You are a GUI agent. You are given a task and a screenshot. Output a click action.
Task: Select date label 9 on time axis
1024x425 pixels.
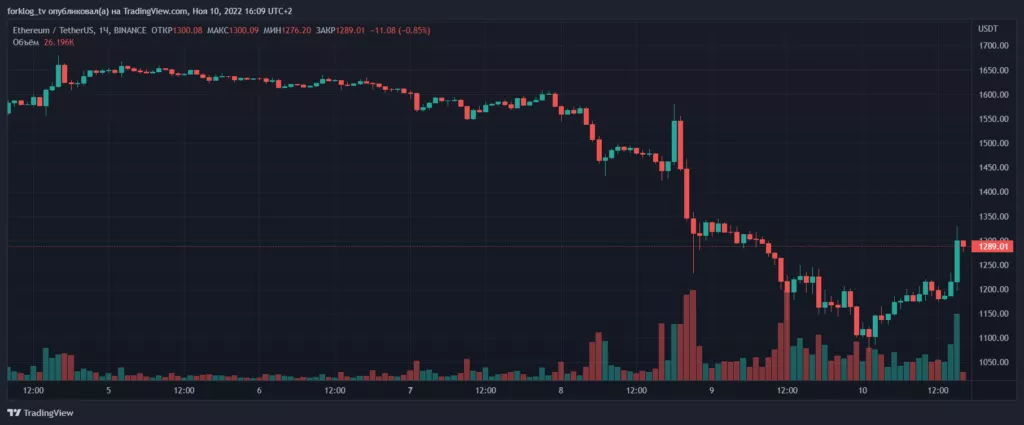711,390
